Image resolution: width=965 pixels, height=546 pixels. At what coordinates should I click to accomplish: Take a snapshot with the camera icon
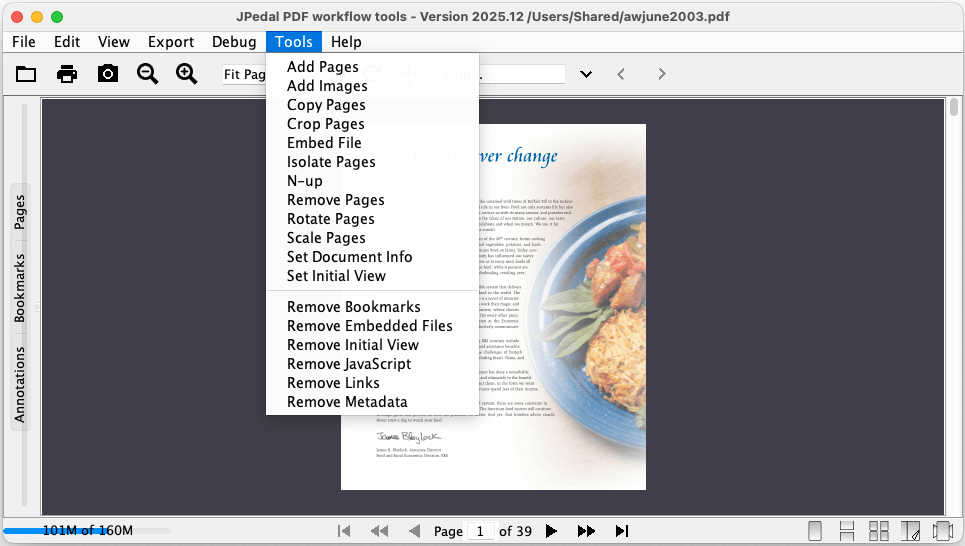click(x=108, y=74)
